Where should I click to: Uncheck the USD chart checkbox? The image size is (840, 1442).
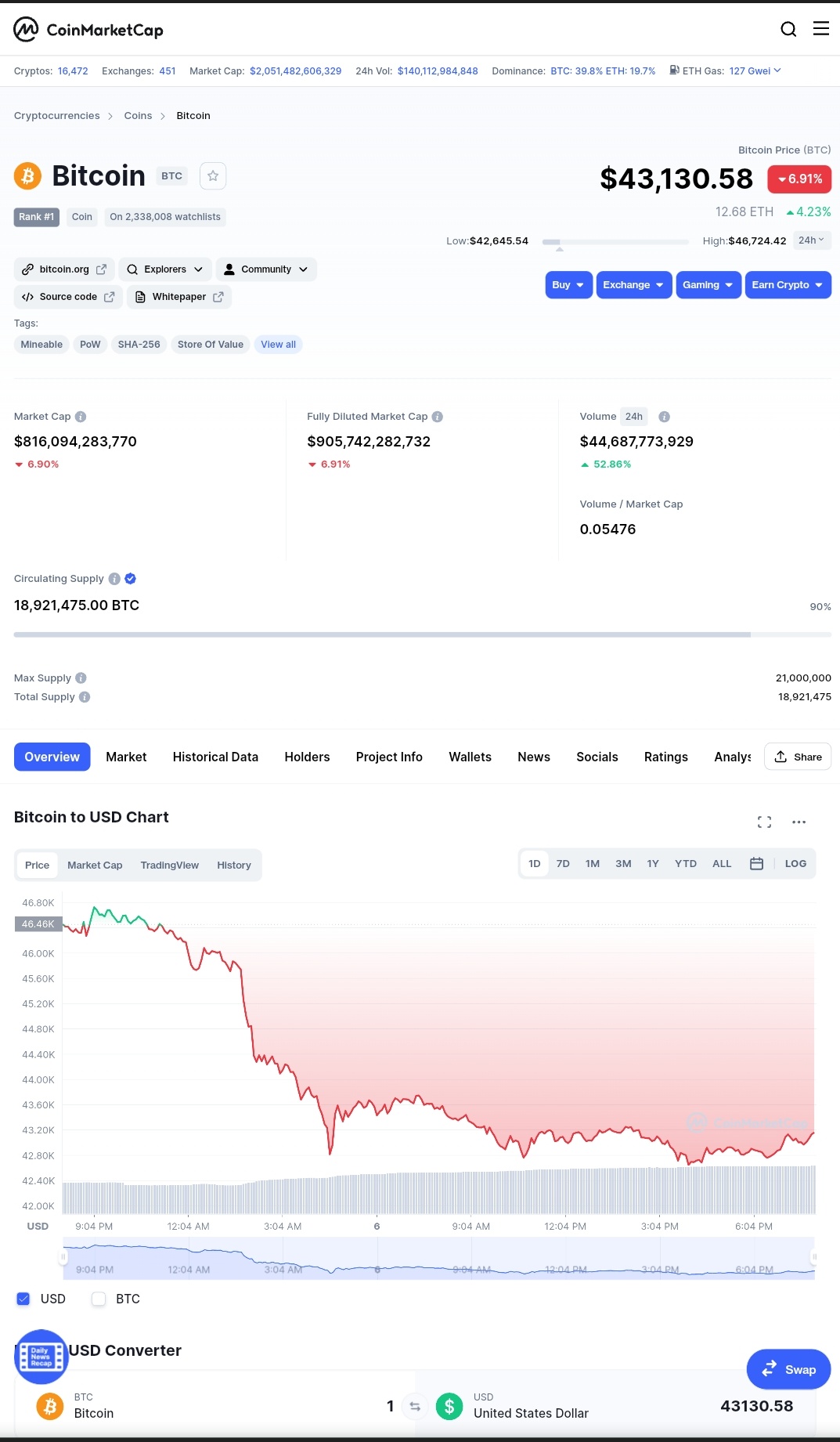(23, 1299)
